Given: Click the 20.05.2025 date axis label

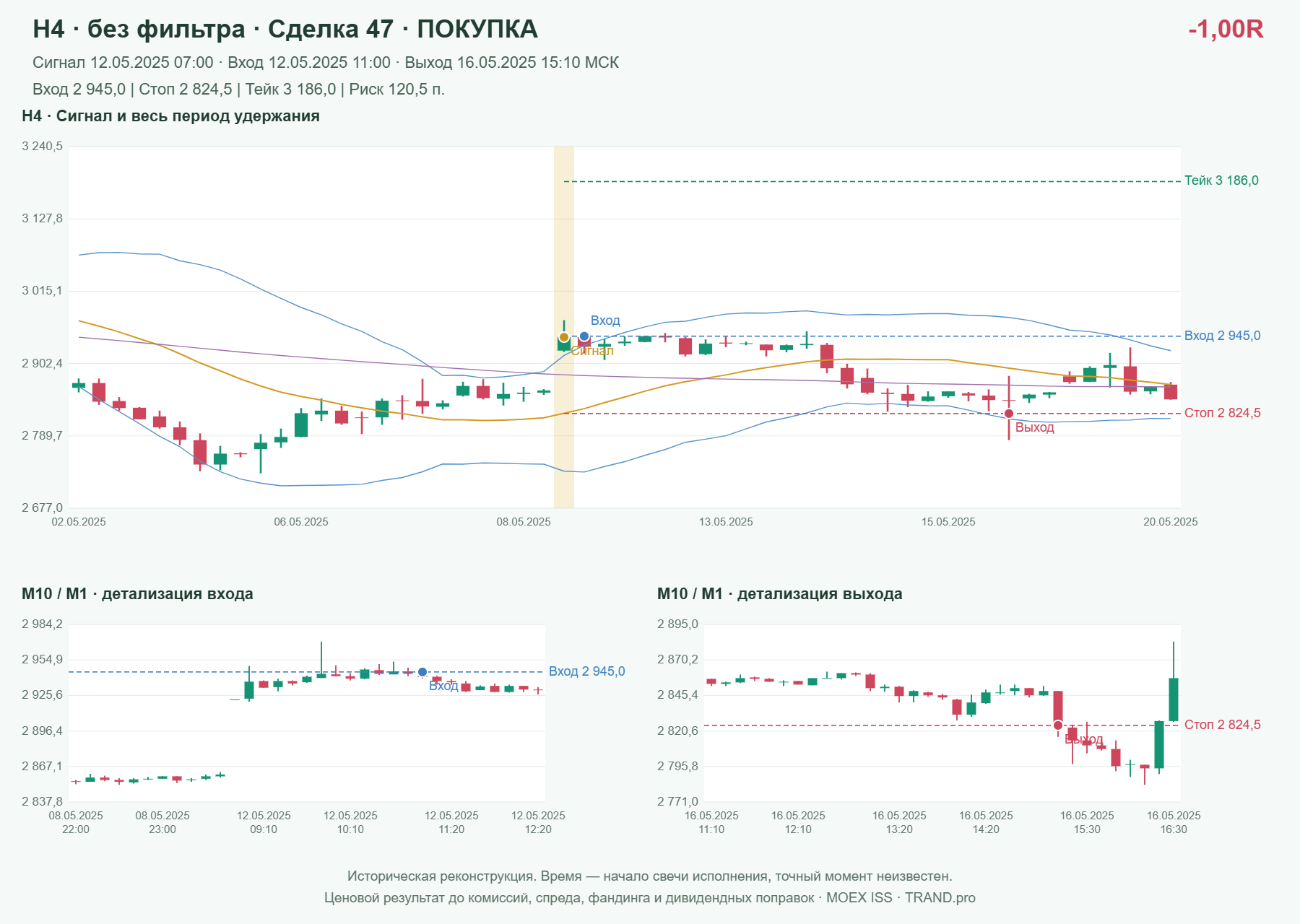Looking at the screenshot, I should [1171, 522].
